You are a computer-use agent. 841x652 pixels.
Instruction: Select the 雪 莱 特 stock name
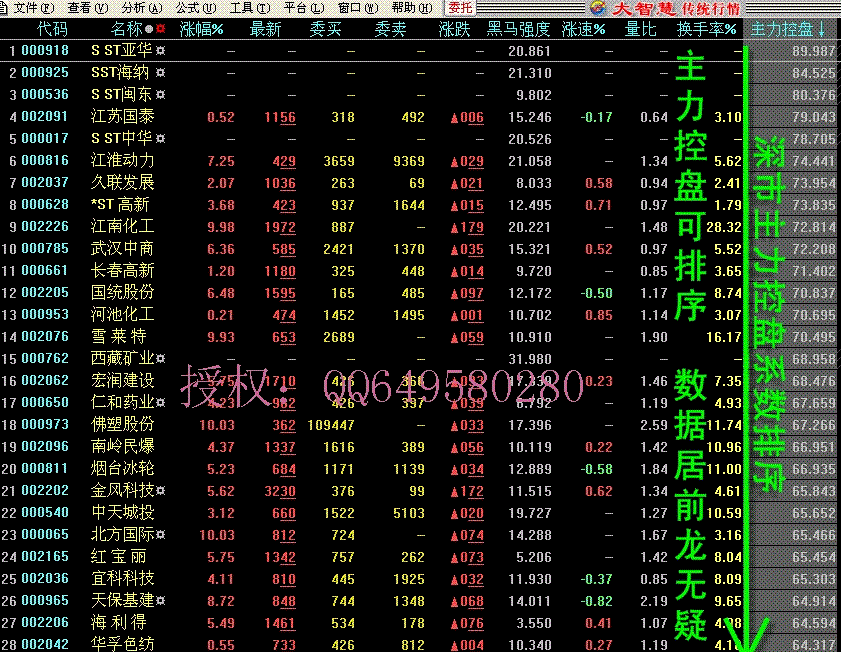(x=119, y=336)
